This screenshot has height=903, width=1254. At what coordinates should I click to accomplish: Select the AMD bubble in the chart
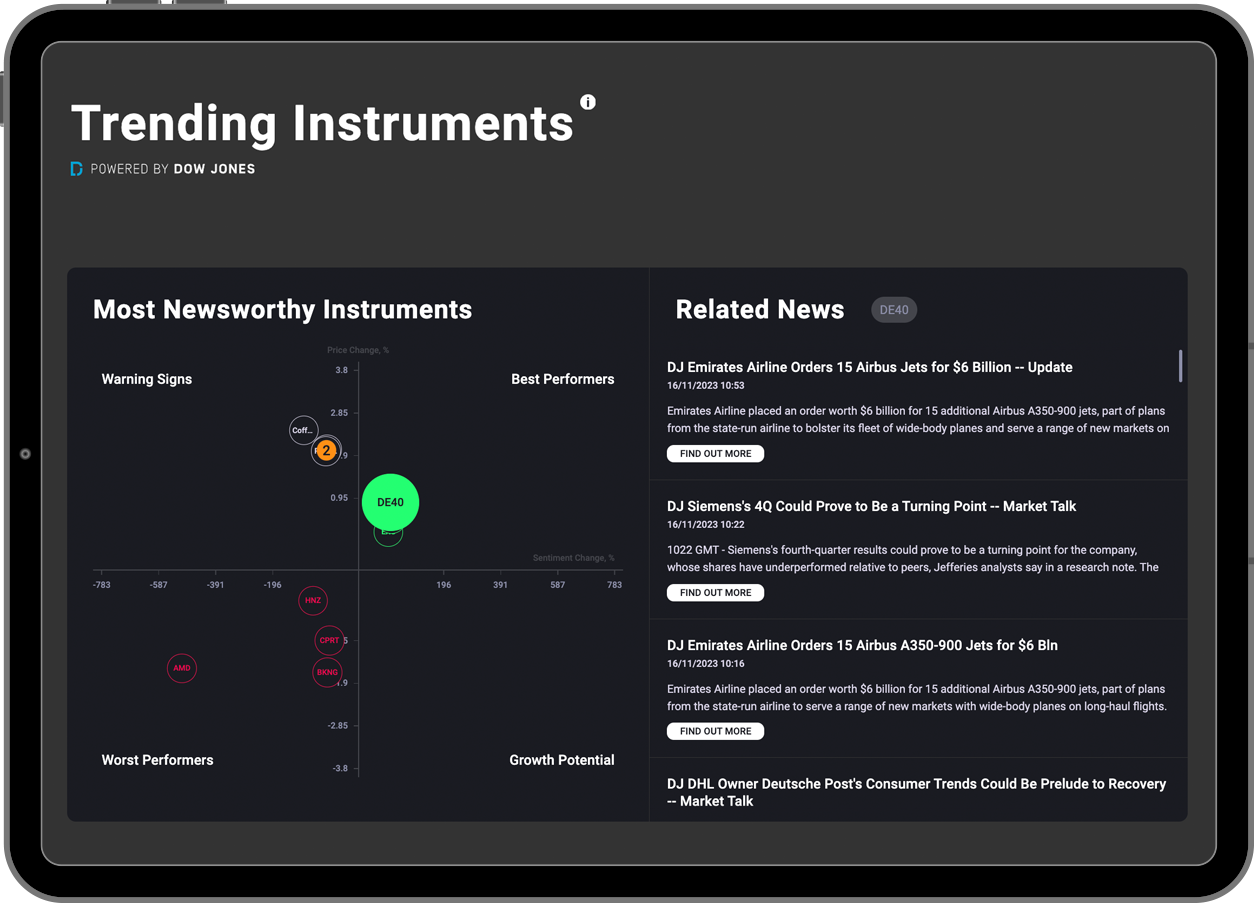pos(182,668)
